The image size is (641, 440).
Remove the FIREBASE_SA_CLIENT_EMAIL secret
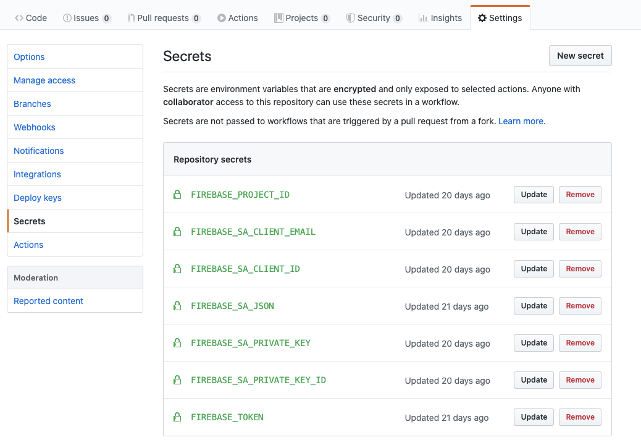580,232
